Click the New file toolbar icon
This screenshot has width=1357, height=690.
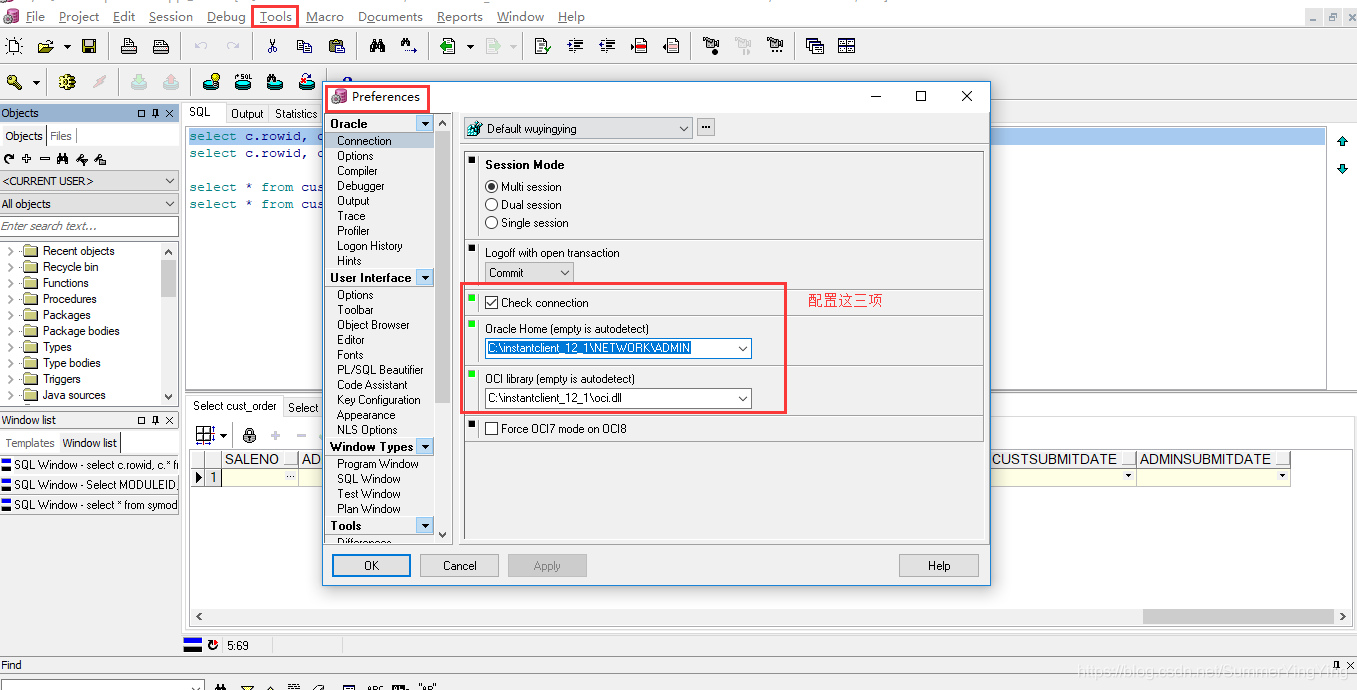point(14,46)
